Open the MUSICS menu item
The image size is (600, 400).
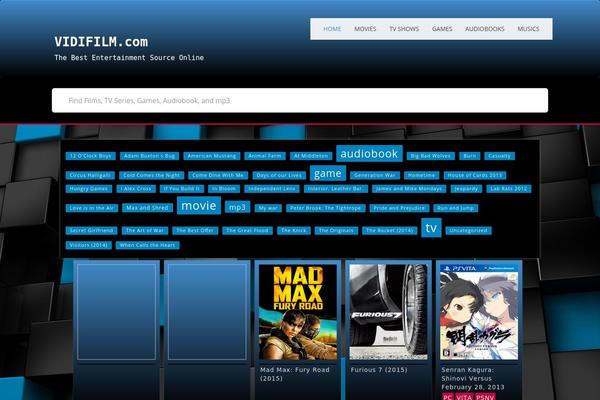[528, 29]
